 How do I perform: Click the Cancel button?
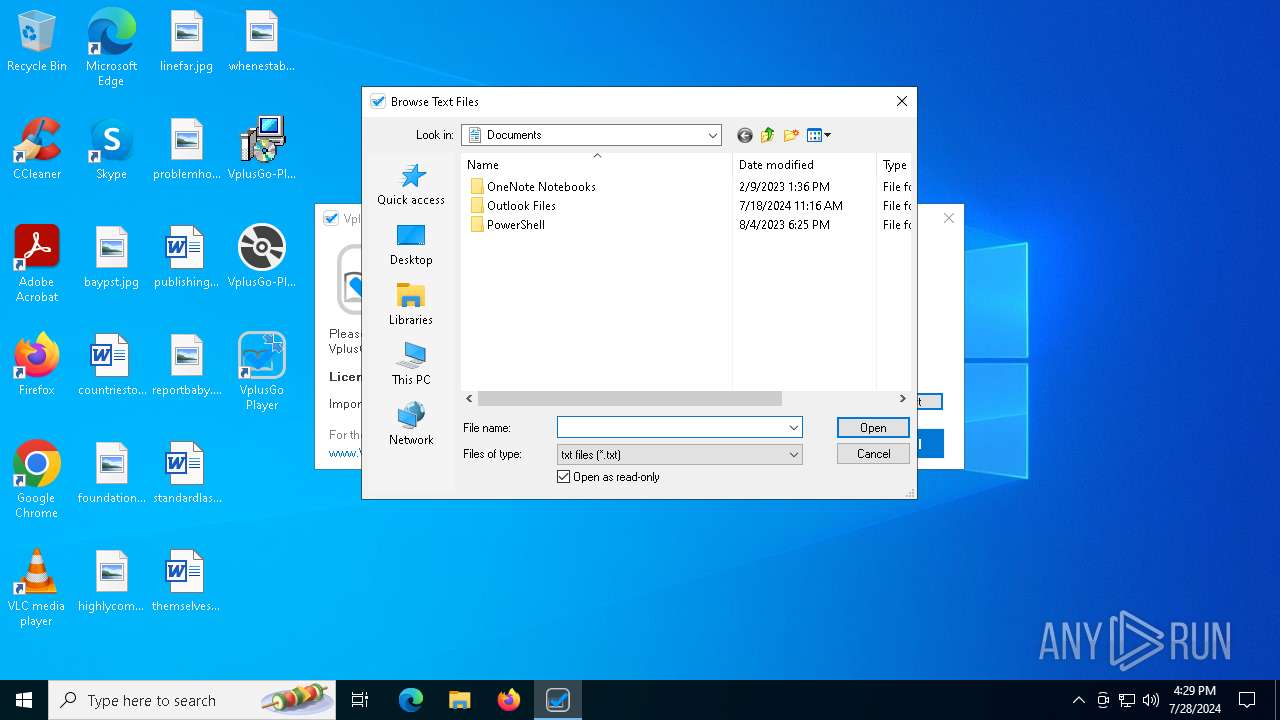(873, 454)
